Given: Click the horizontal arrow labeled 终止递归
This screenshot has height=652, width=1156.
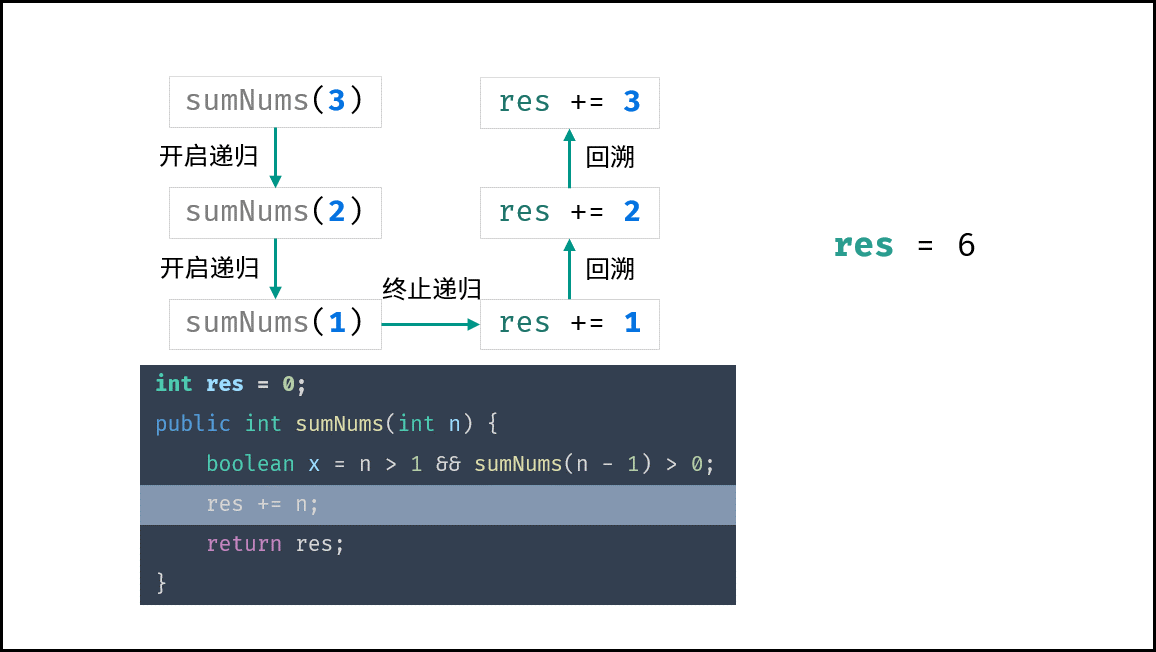Looking at the screenshot, I should click(x=431, y=324).
